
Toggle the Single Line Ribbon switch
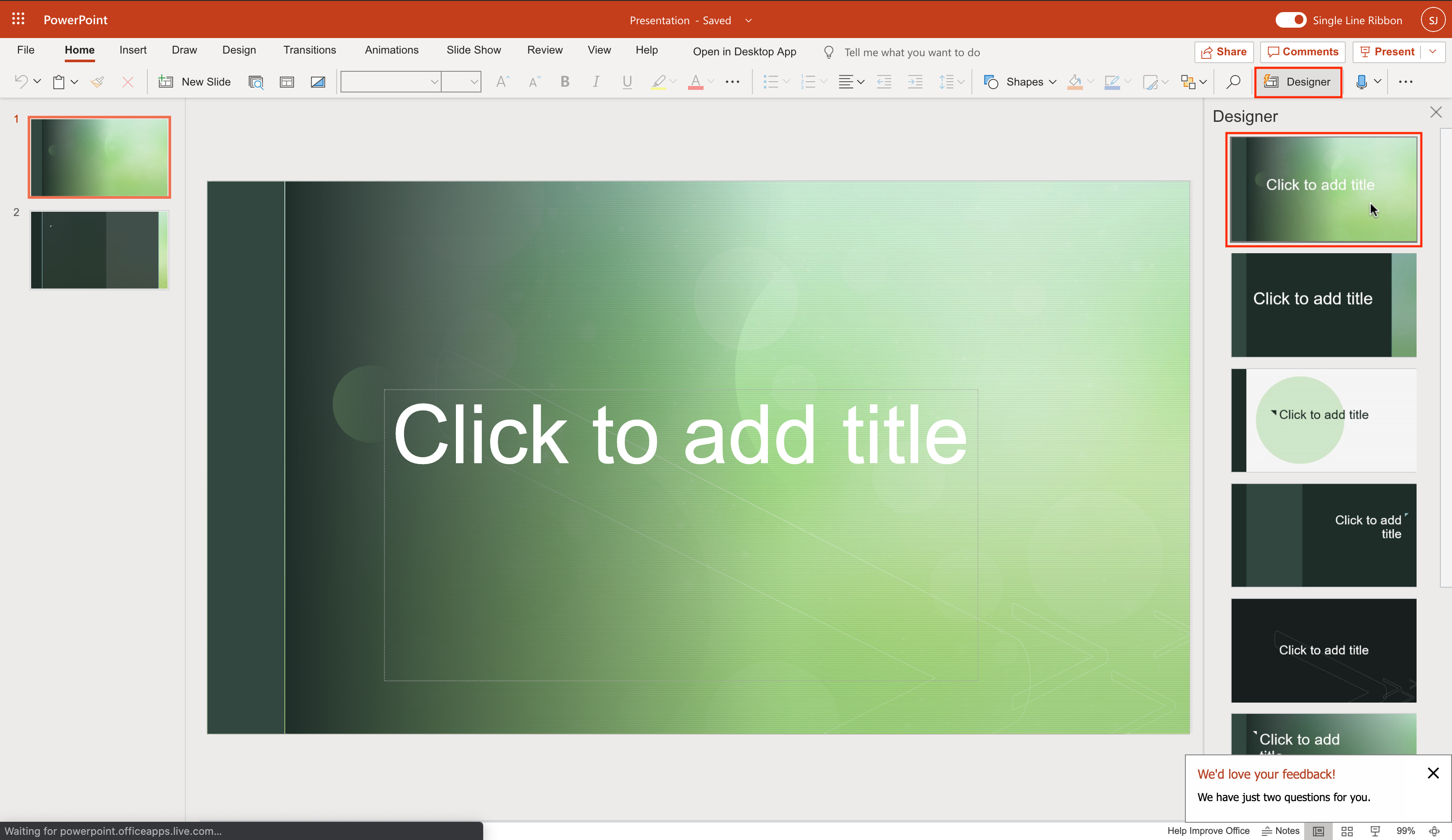(1291, 20)
